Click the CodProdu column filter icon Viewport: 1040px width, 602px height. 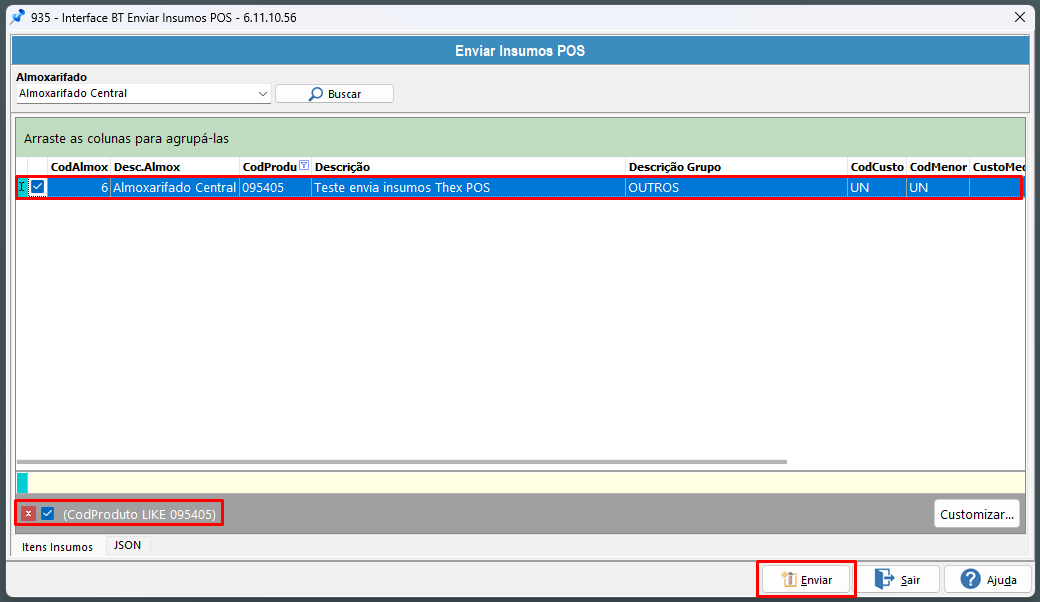tap(304, 166)
